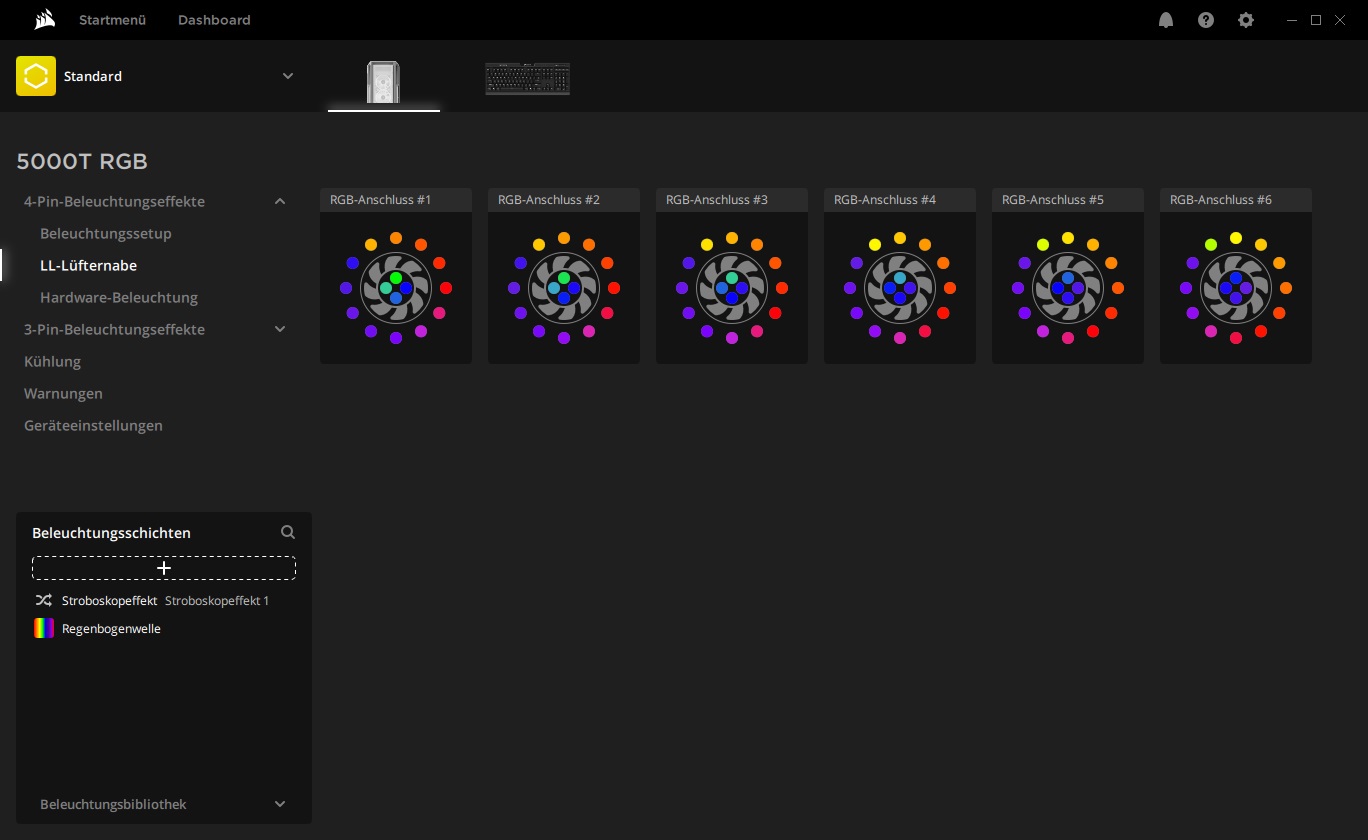Expand the 3-Pin-Beleuchtungseffekte section

tap(280, 329)
